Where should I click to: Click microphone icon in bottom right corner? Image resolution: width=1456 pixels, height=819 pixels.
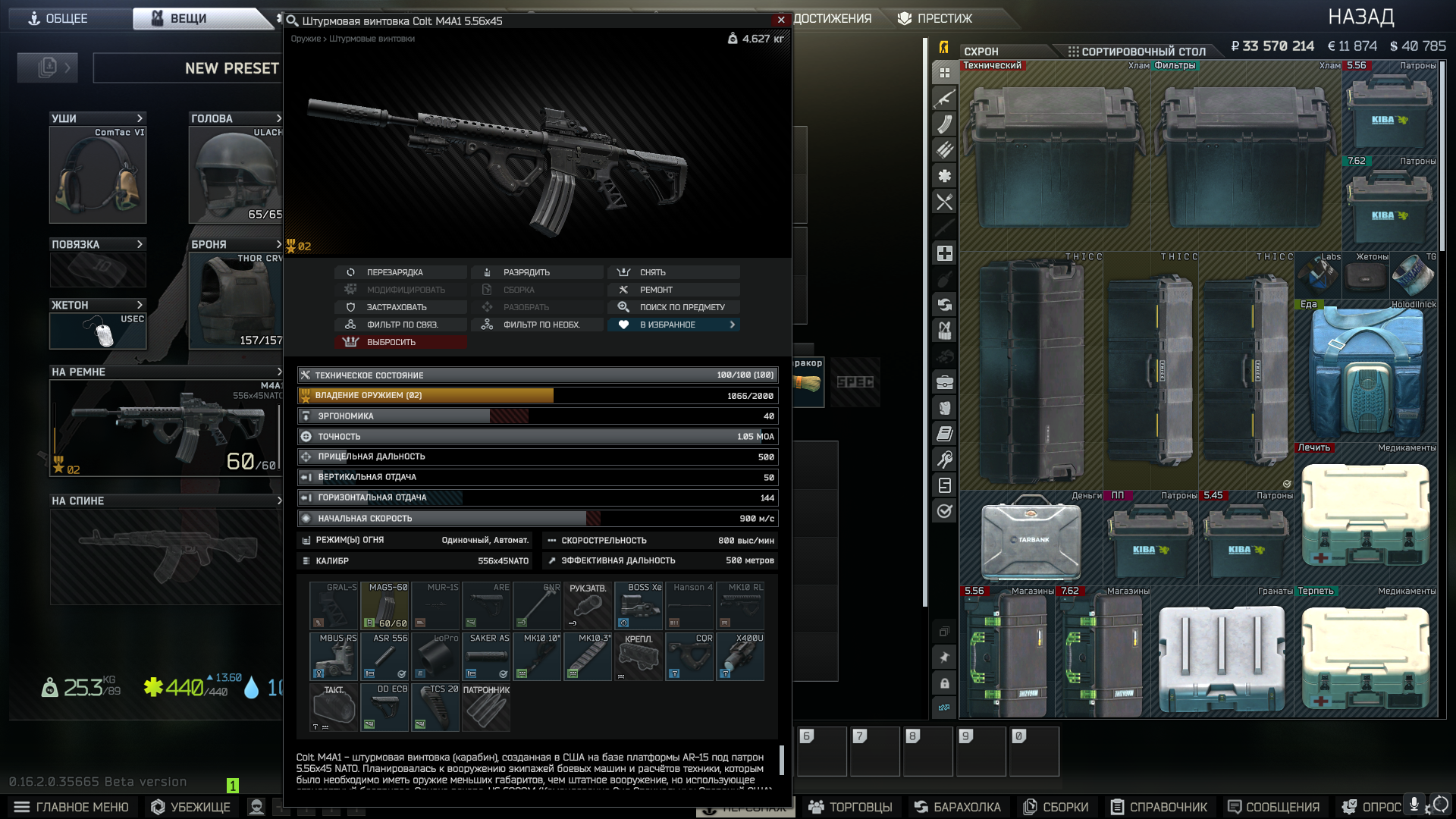(1414, 805)
